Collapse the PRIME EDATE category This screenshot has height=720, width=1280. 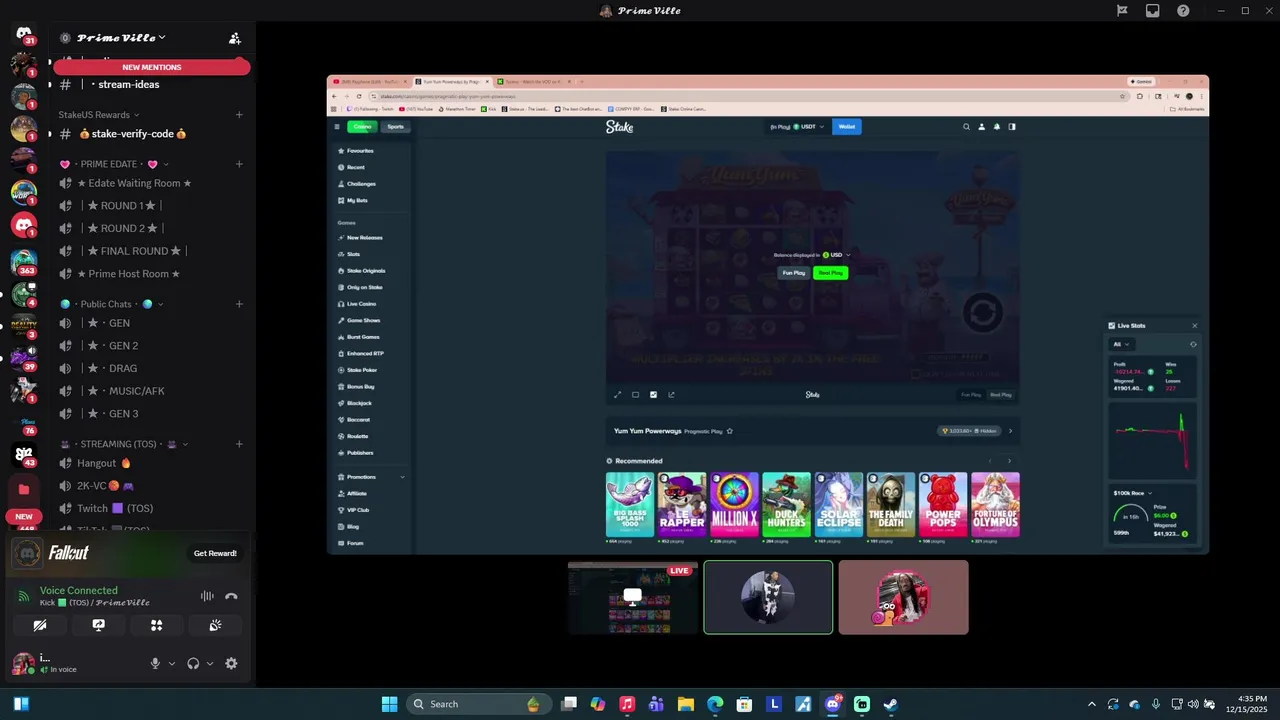pos(114,164)
